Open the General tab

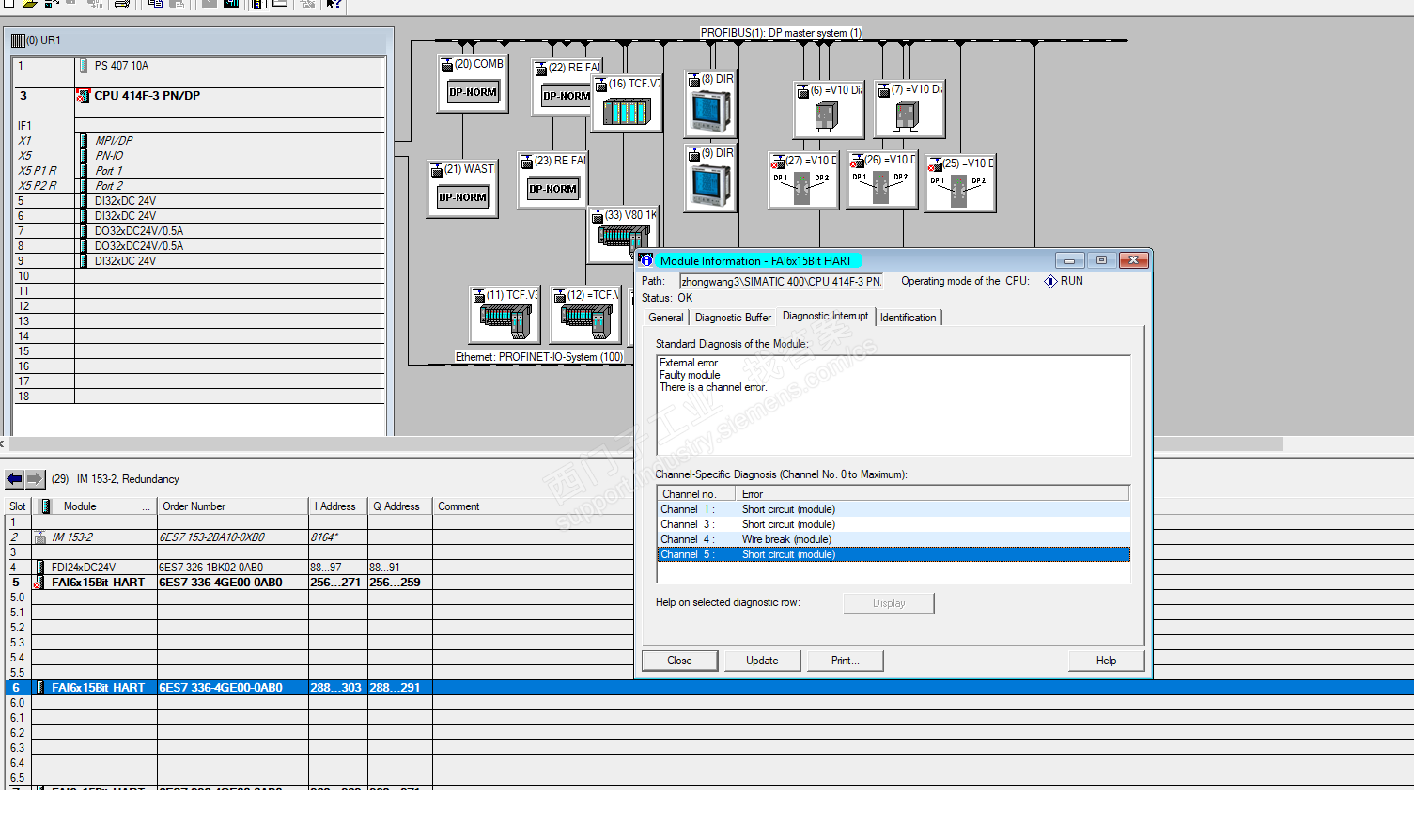[666, 318]
